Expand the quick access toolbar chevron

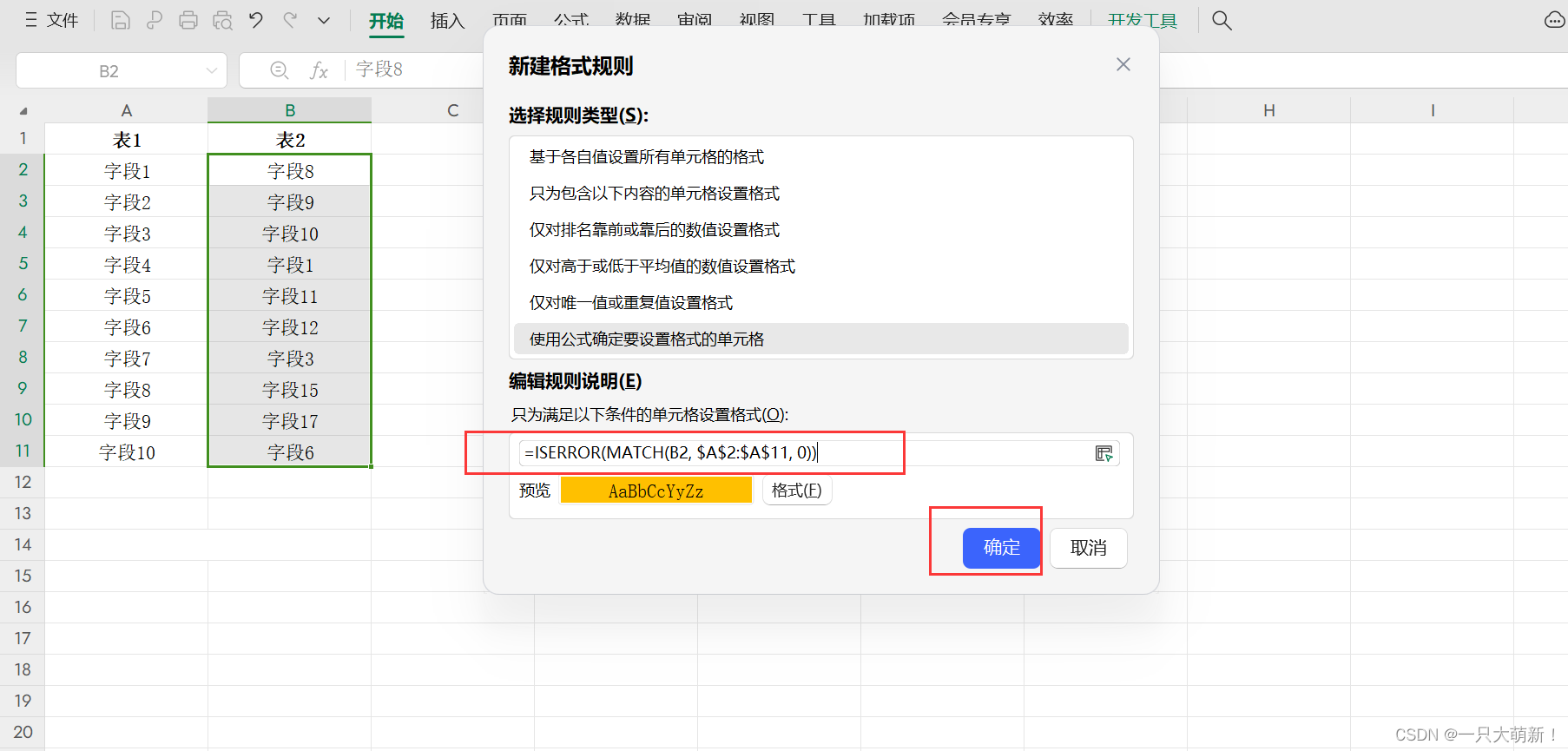324,20
